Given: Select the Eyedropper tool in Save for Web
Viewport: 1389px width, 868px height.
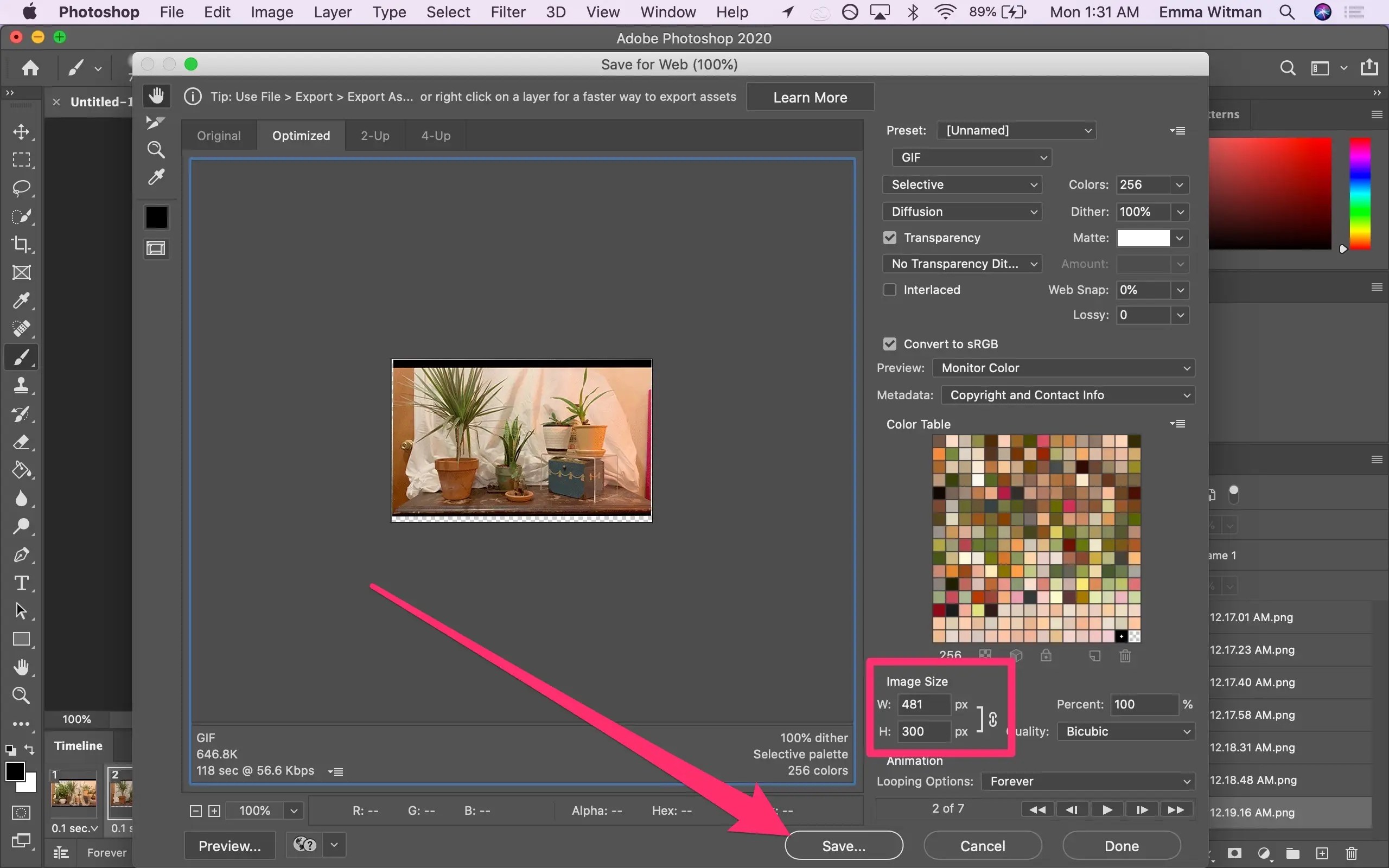Looking at the screenshot, I should point(156,177).
